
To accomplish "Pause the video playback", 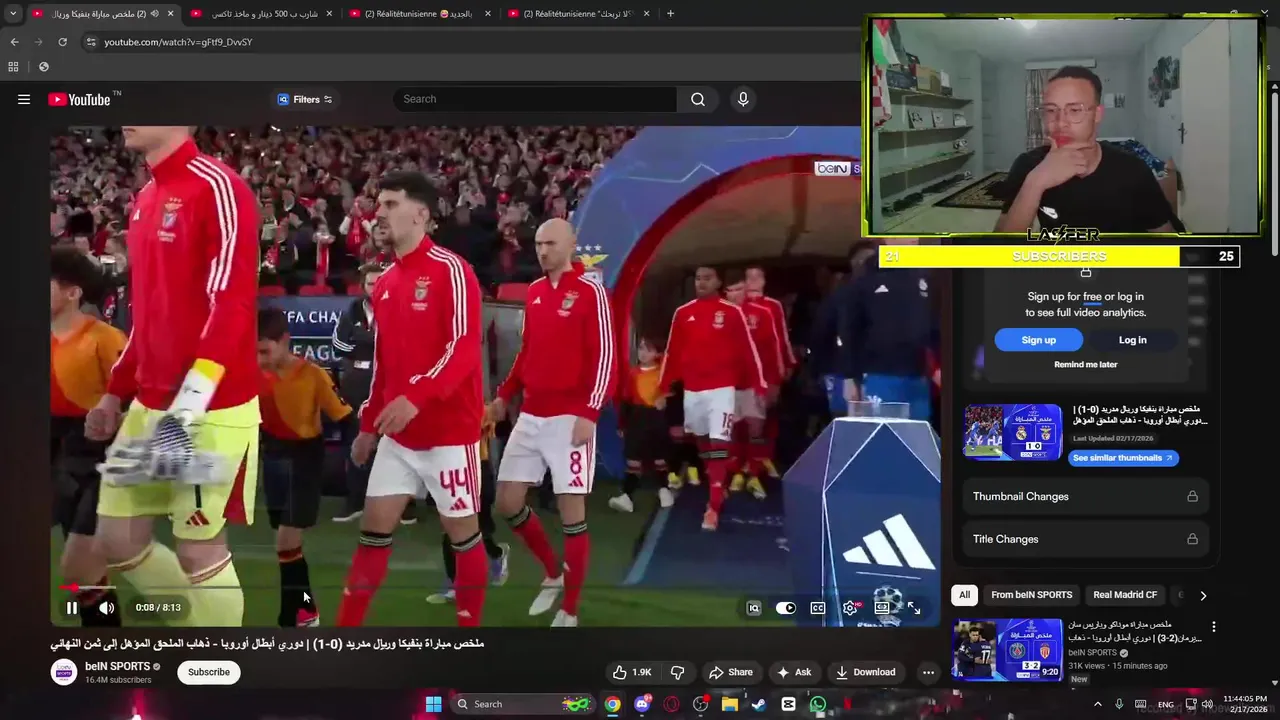I will click(71, 608).
